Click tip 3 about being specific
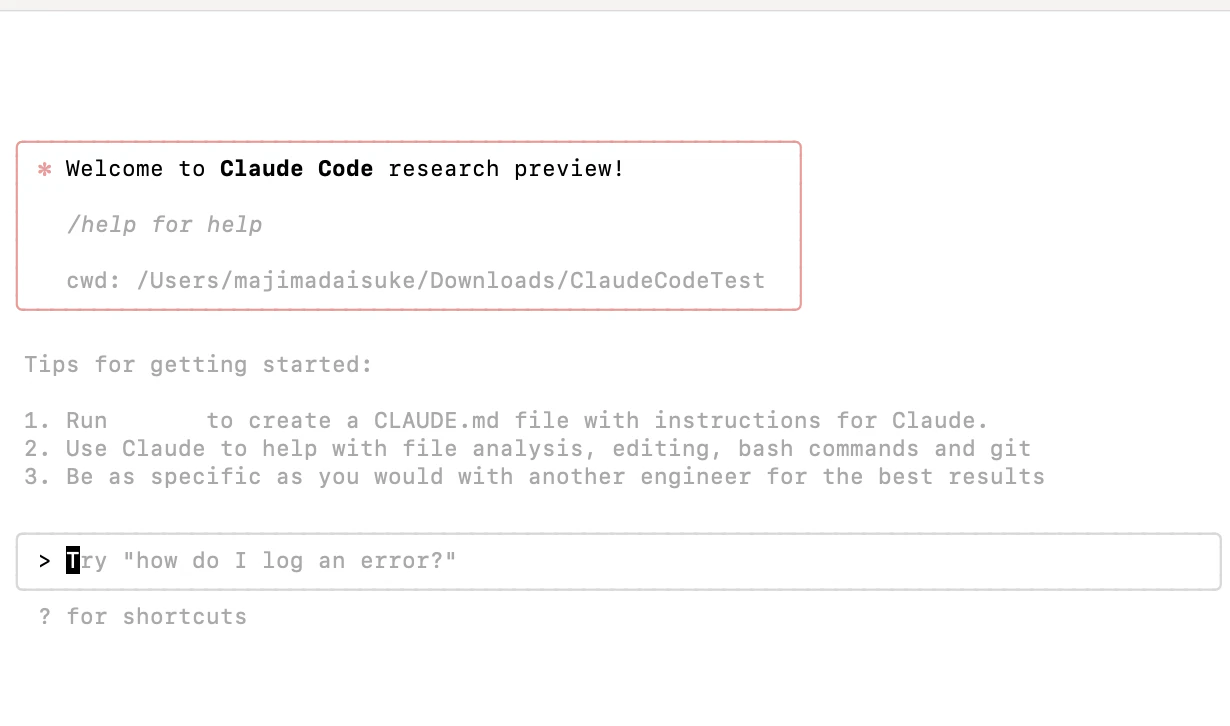This screenshot has width=1230, height=726. coord(534,477)
